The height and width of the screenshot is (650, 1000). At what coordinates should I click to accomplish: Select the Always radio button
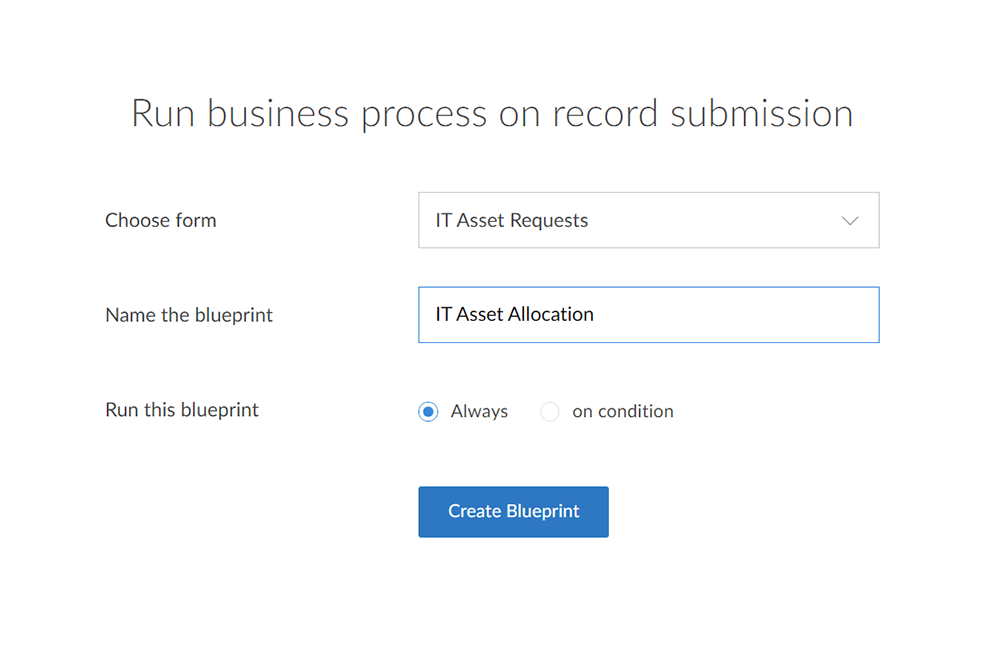click(429, 411)
